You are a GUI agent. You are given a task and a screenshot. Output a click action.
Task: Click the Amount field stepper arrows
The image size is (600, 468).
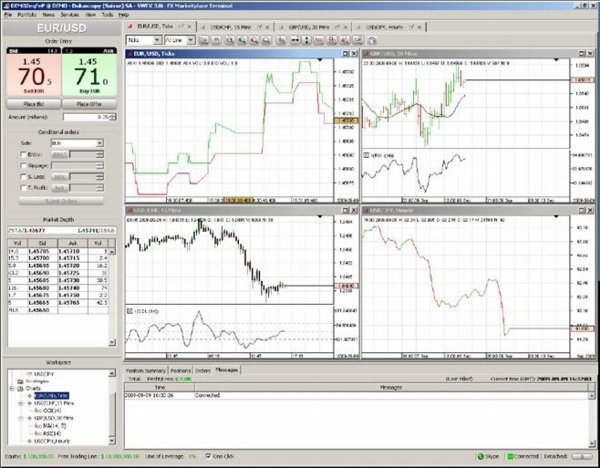(112, 117)
